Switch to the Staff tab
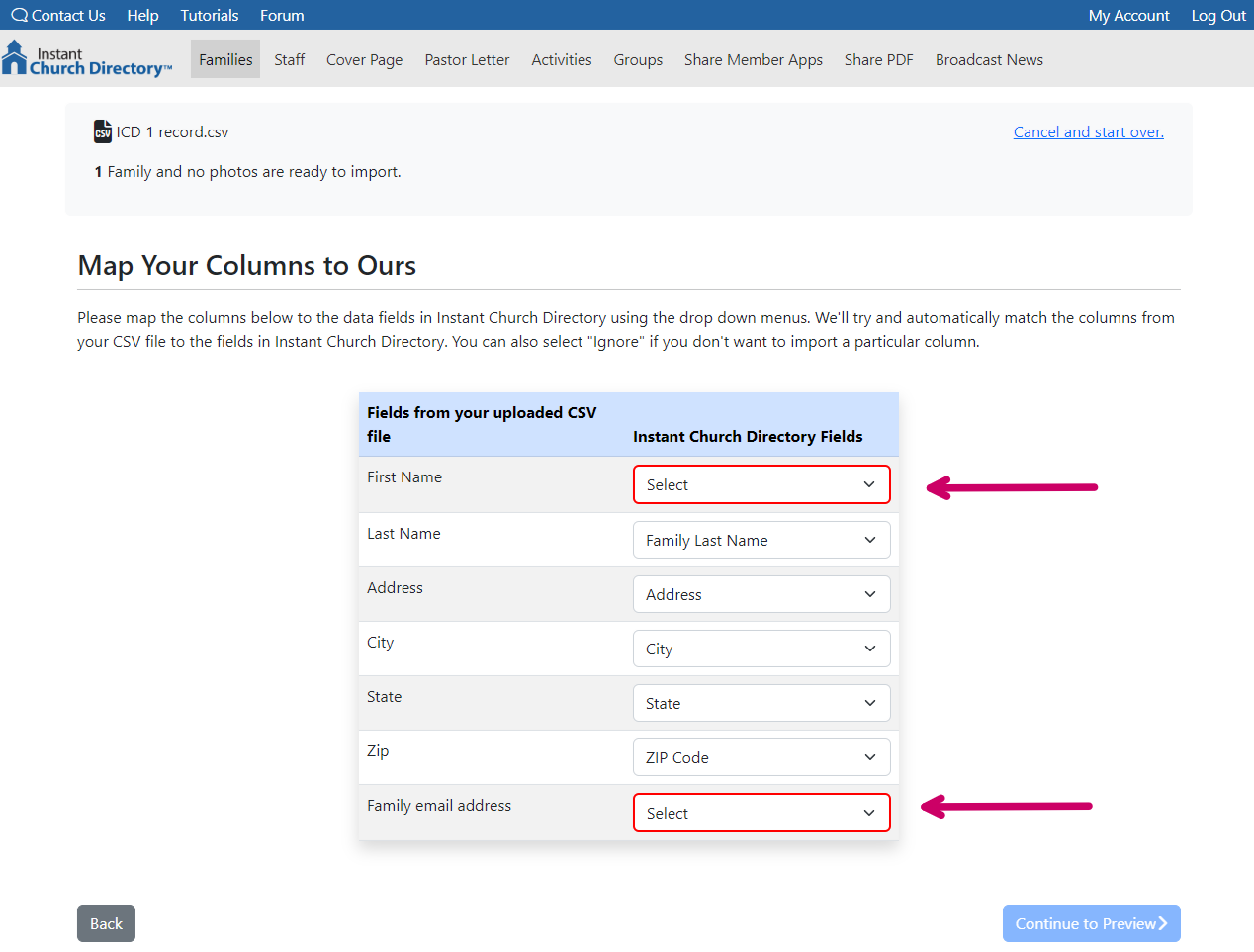Screen dimensions: 1254x952 tap(290, 59)
